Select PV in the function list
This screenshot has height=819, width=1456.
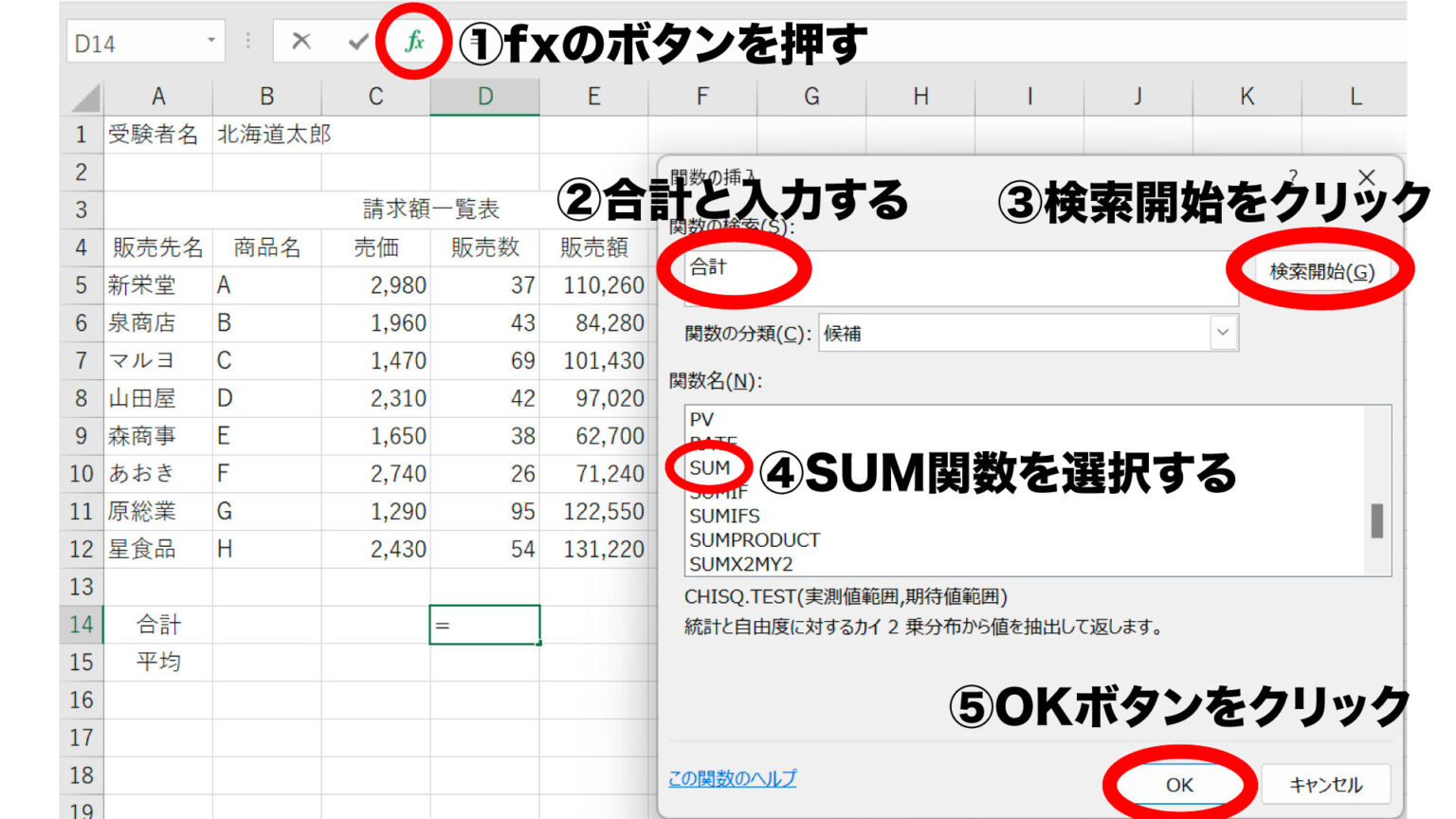(701, 419)
